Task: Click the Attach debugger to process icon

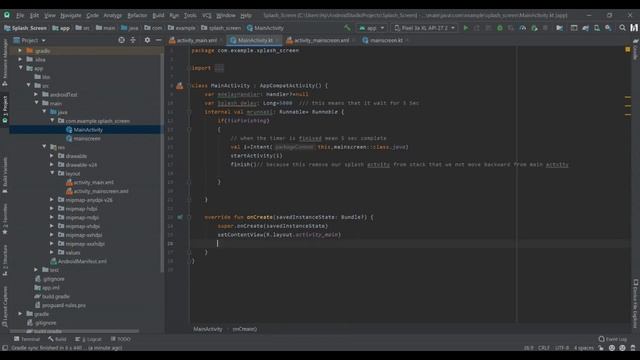Action: (x=534, y=28)
